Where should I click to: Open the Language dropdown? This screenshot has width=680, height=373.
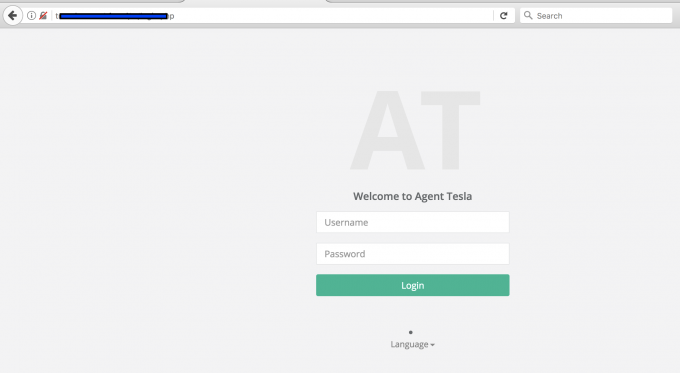(412, 344)
